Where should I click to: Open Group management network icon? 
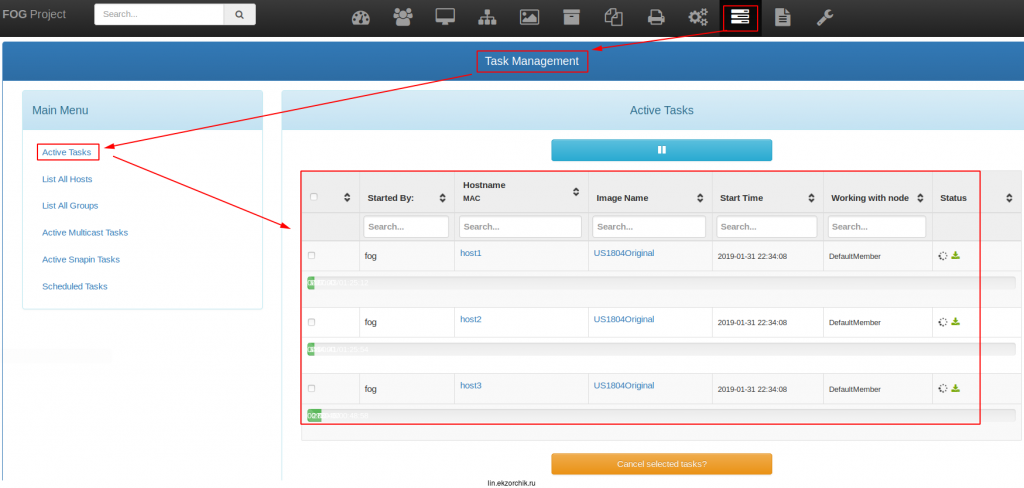pos(487,17)
